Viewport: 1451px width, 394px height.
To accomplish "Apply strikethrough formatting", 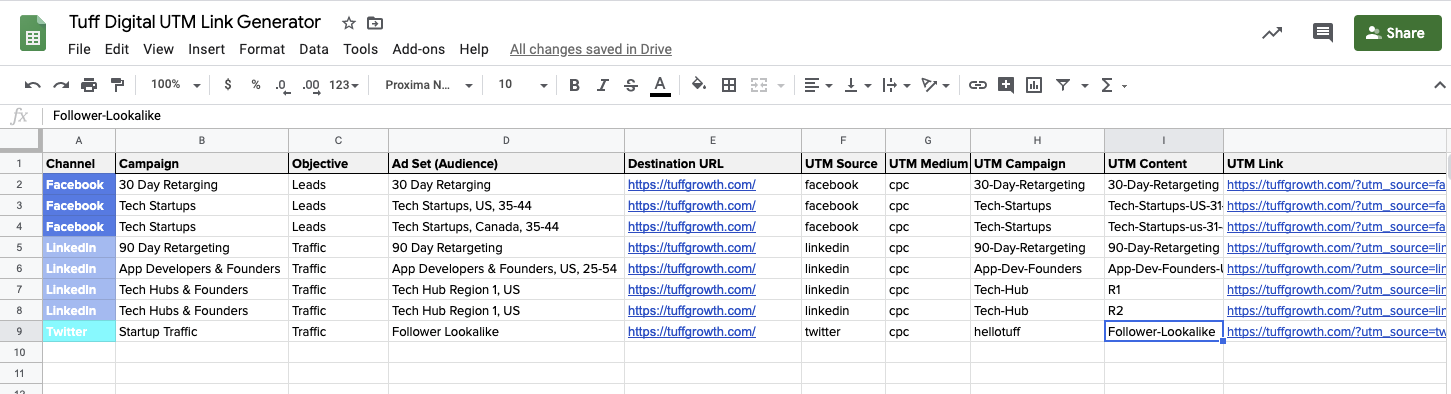I will point(631,85).
